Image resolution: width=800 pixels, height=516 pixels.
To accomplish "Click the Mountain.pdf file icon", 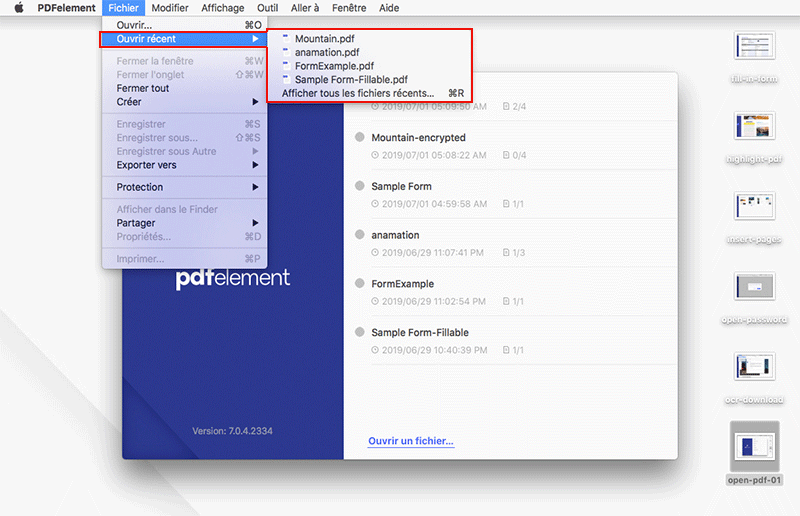I will 286,38.
